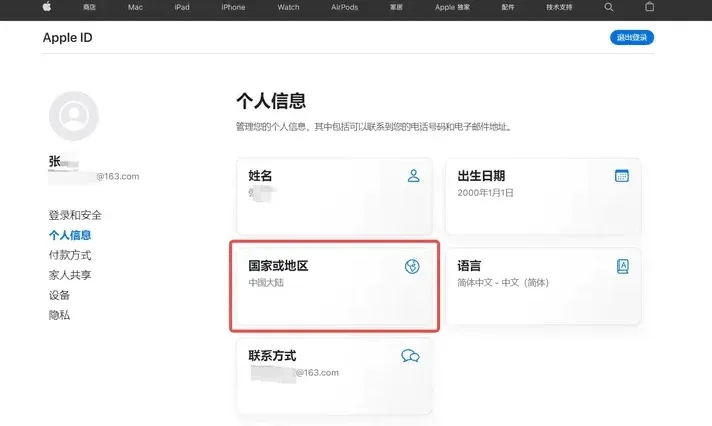Open the iPhone menu item
The height and width of the screenshot is (426, 712).
click(x=233, y=7)
